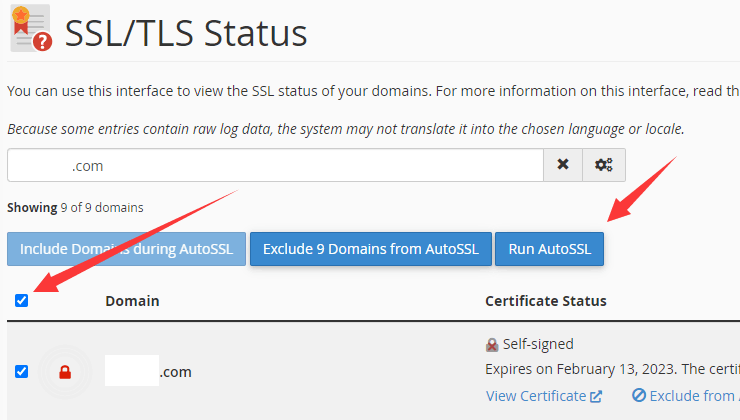This screenshot has width=740, height=420.
Task: Click Exclude 9 Domains from AutoSSL
Action: (371, 249)
